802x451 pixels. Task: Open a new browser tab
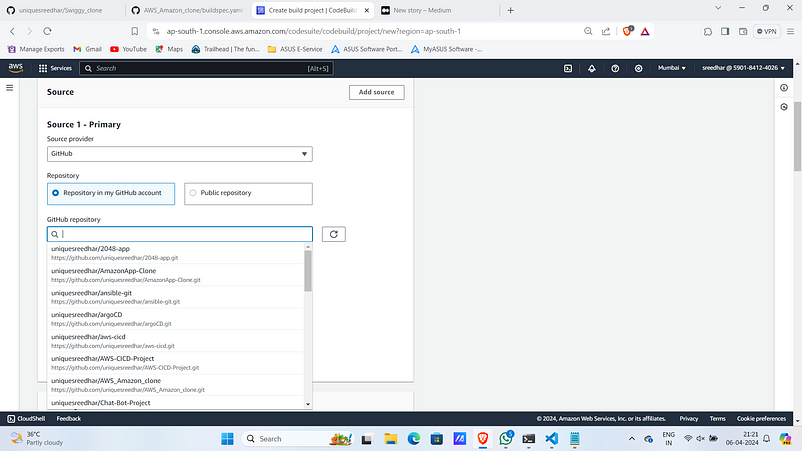(x=510, y=10)
